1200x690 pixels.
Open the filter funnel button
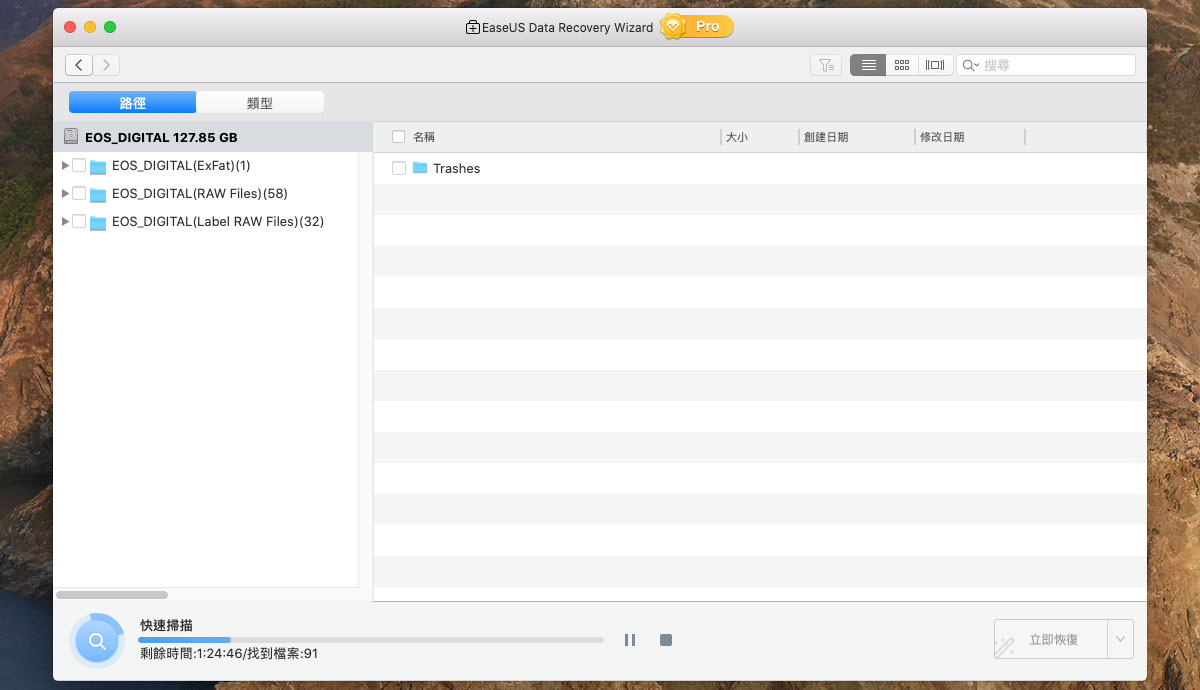click(x=826, y=65)
